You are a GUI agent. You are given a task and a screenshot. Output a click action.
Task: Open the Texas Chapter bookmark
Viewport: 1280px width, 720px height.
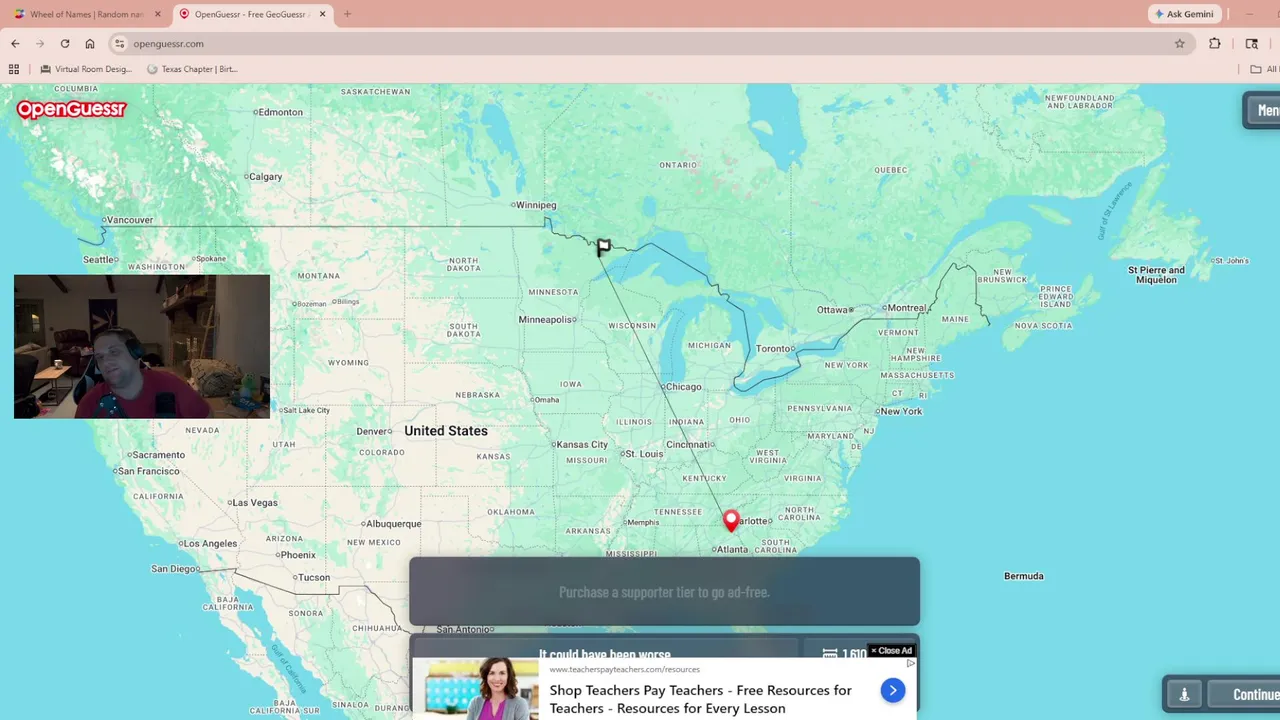[192, 69]
